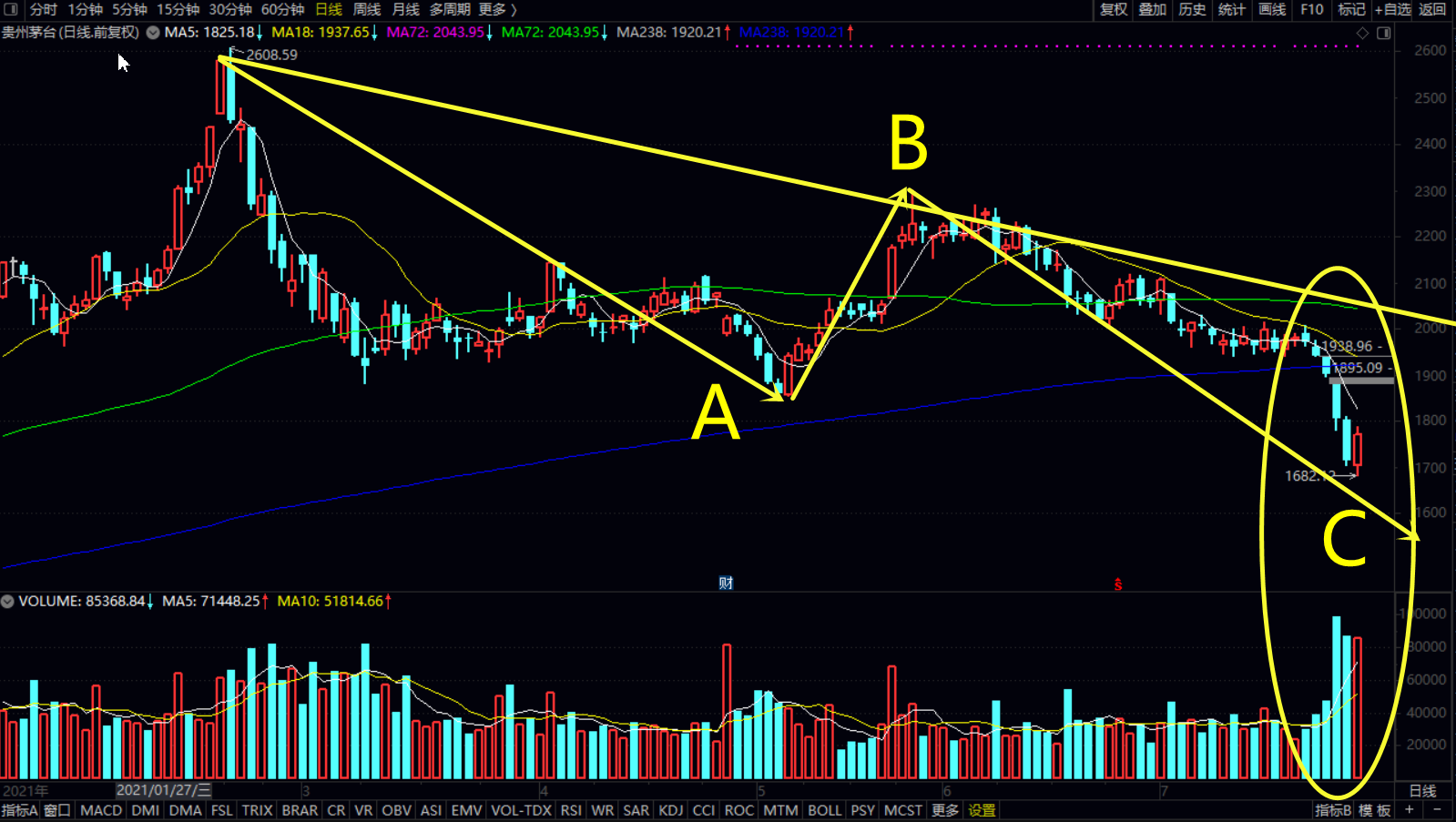
Task: Switch sub-chart indicator to EMV
Action: (x=467, y=810)
